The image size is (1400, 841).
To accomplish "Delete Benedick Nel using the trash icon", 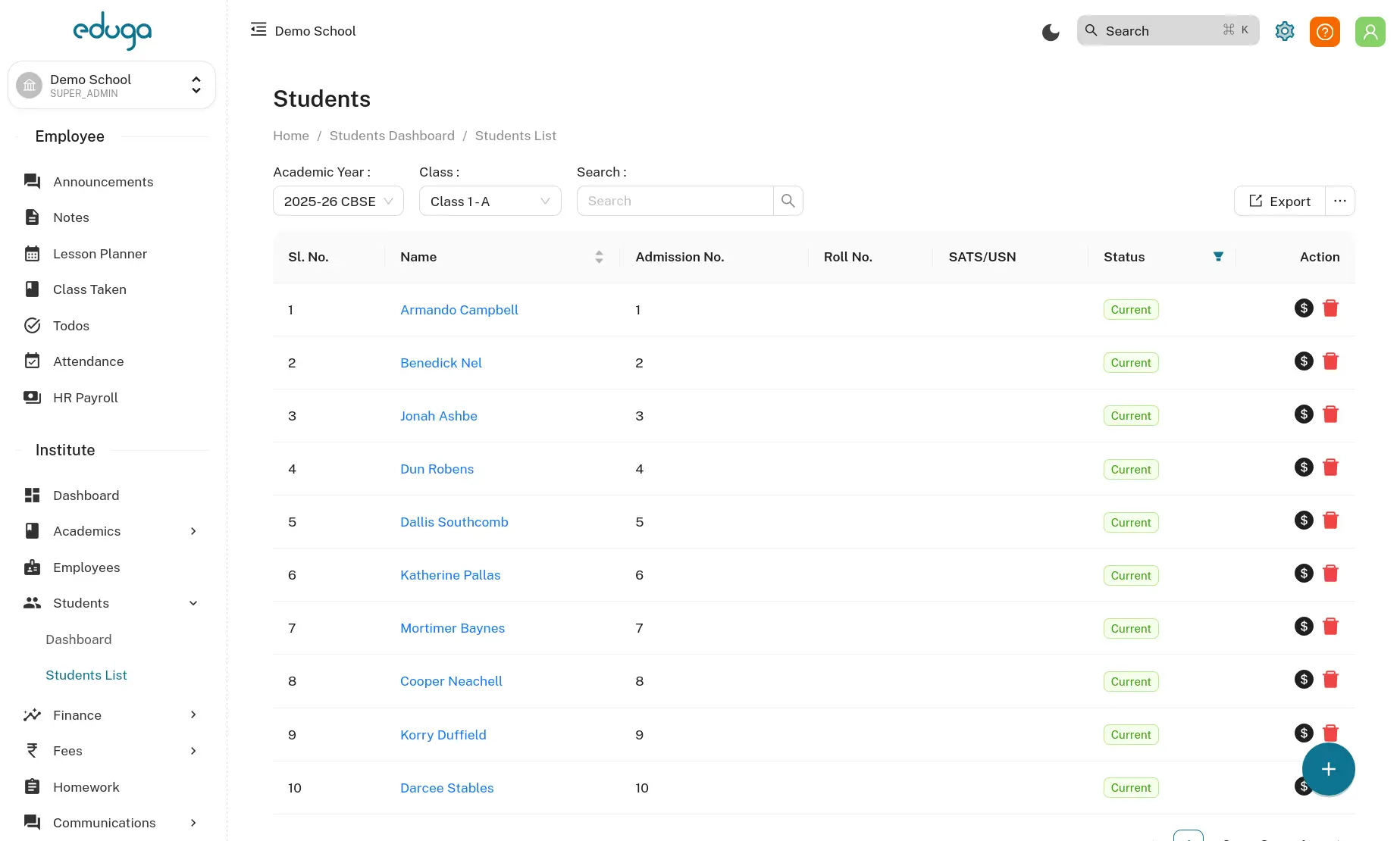I will (x=1330, y=361).
